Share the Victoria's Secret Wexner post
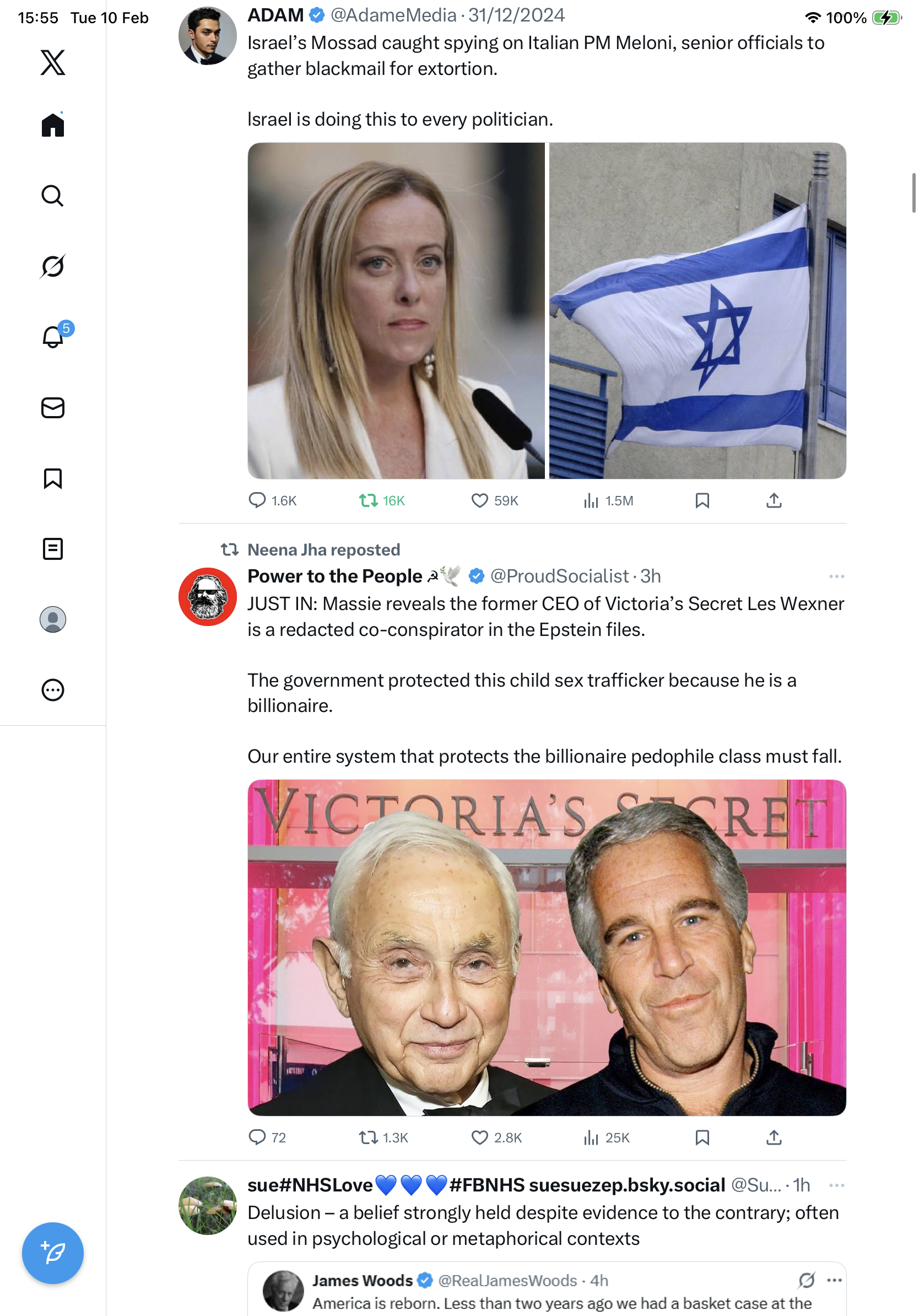The height and width of the screenshot is (1316, 919). click(x=774, y=1137)
